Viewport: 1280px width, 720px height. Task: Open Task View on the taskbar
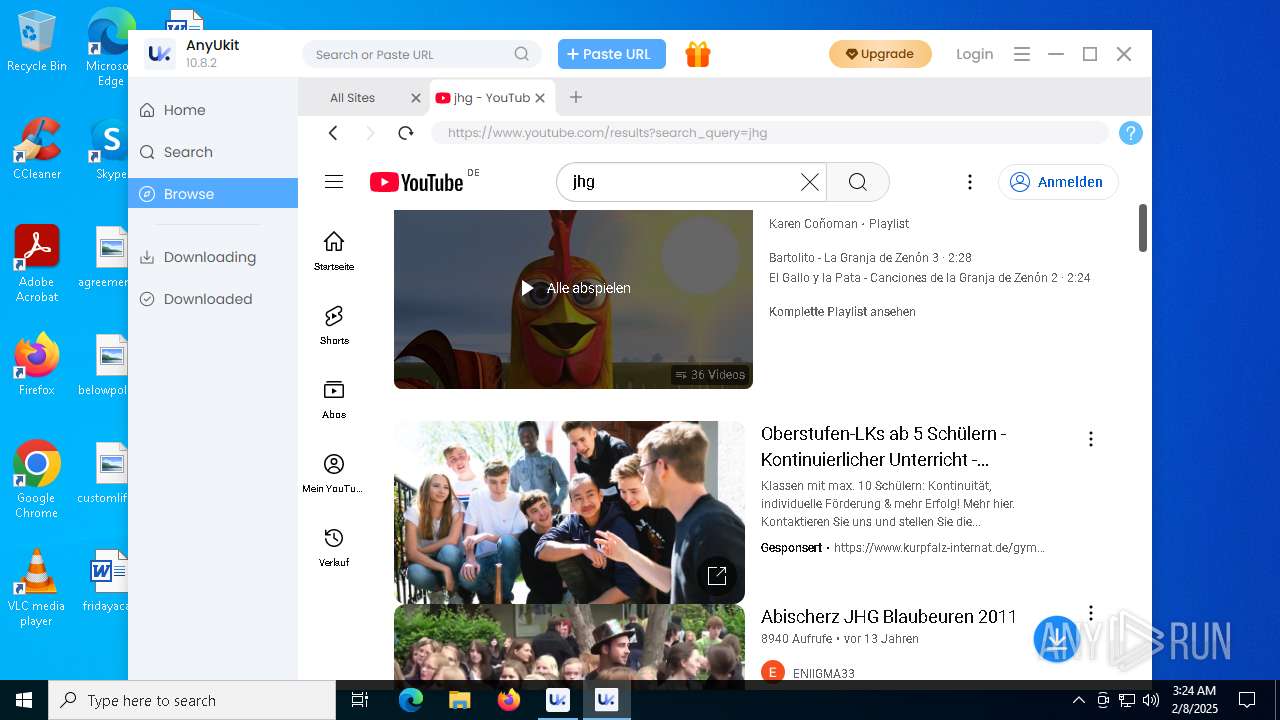(360, 700)
